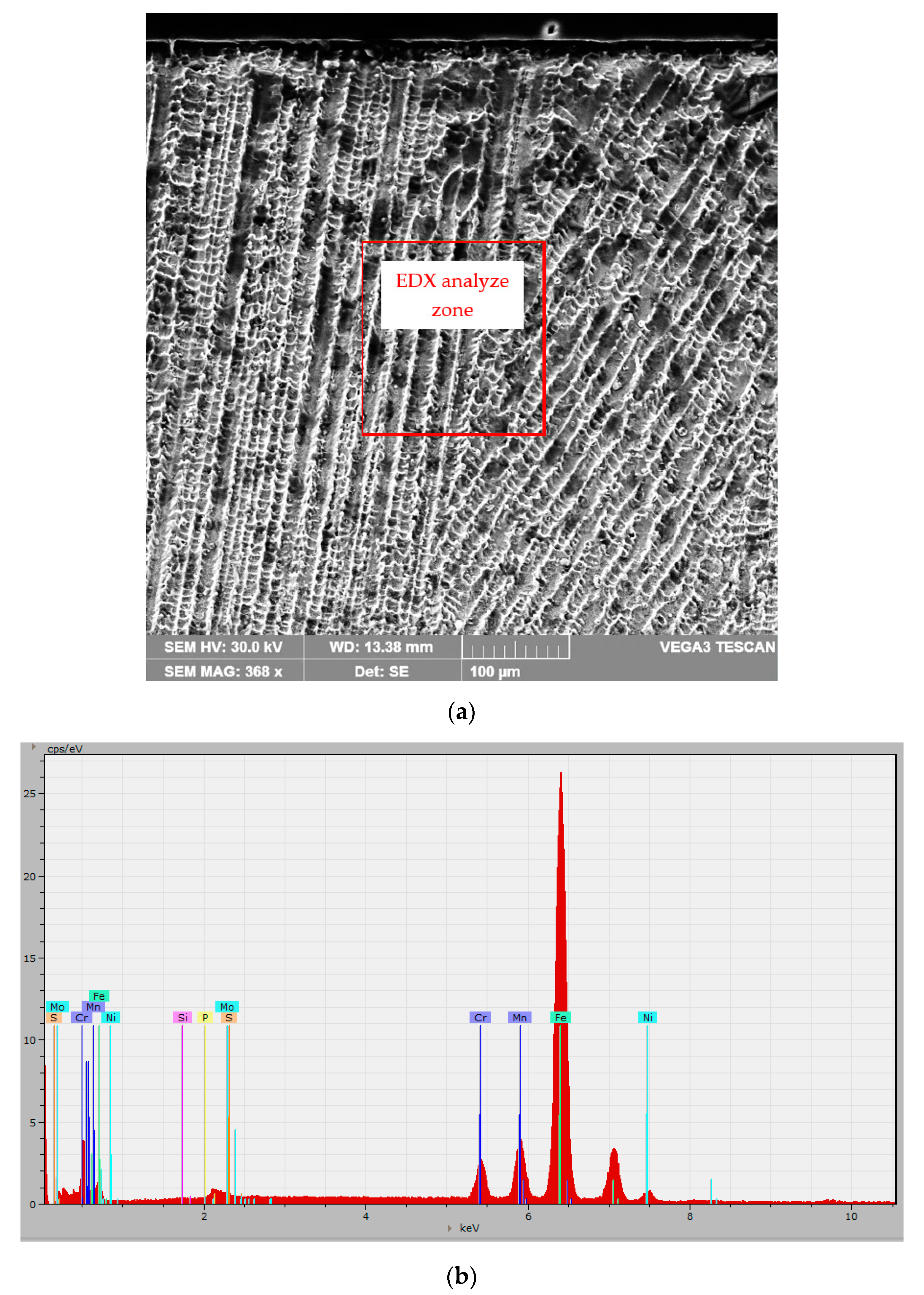Image resolution: width=924 pixels, height=1295 pixels.
Task: Click the small triangle beside cps/eV label
Action: point(34,746)
